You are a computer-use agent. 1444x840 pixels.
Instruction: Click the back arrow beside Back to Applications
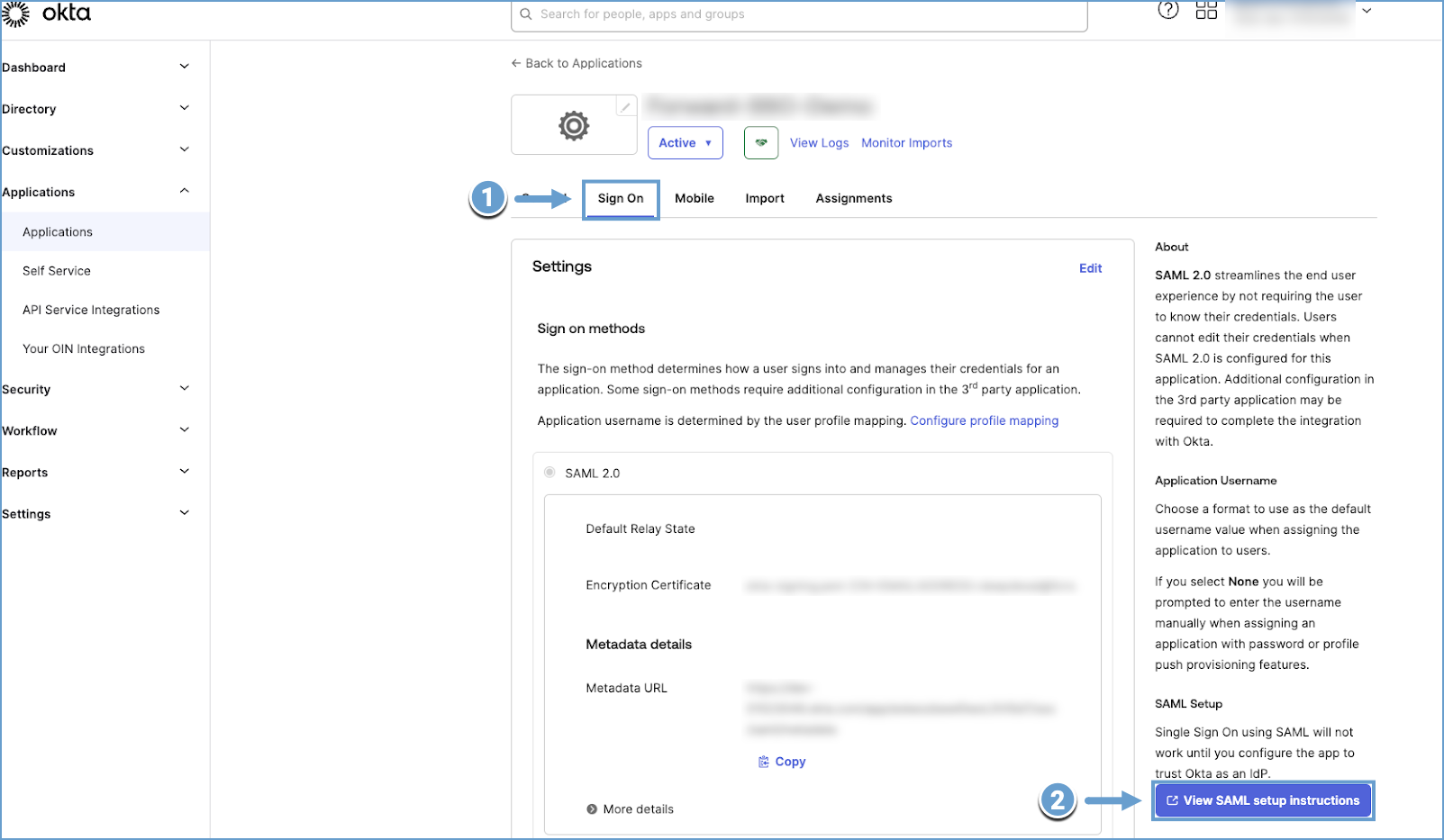[514, 63]
